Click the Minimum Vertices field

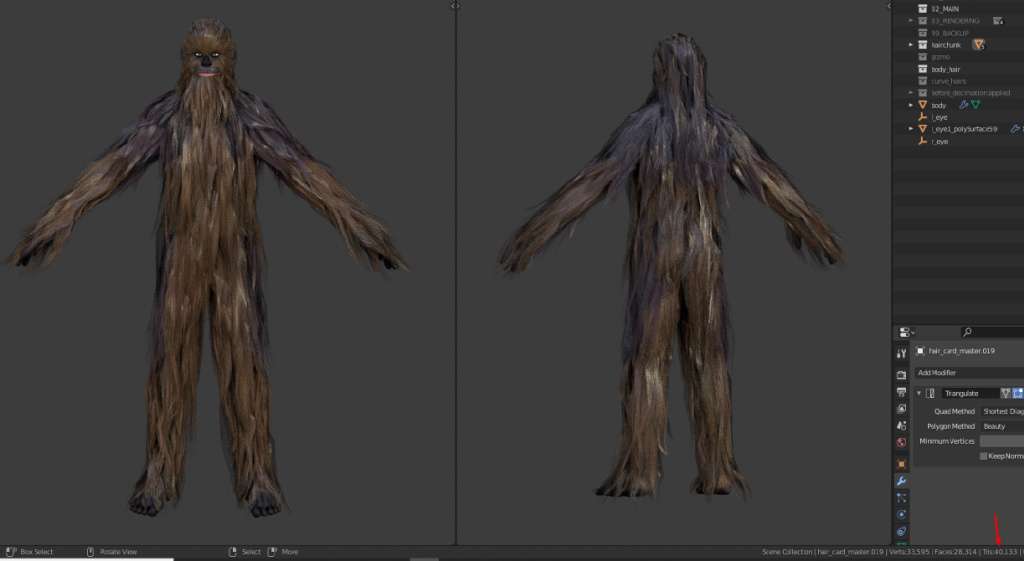point(1002,441)
